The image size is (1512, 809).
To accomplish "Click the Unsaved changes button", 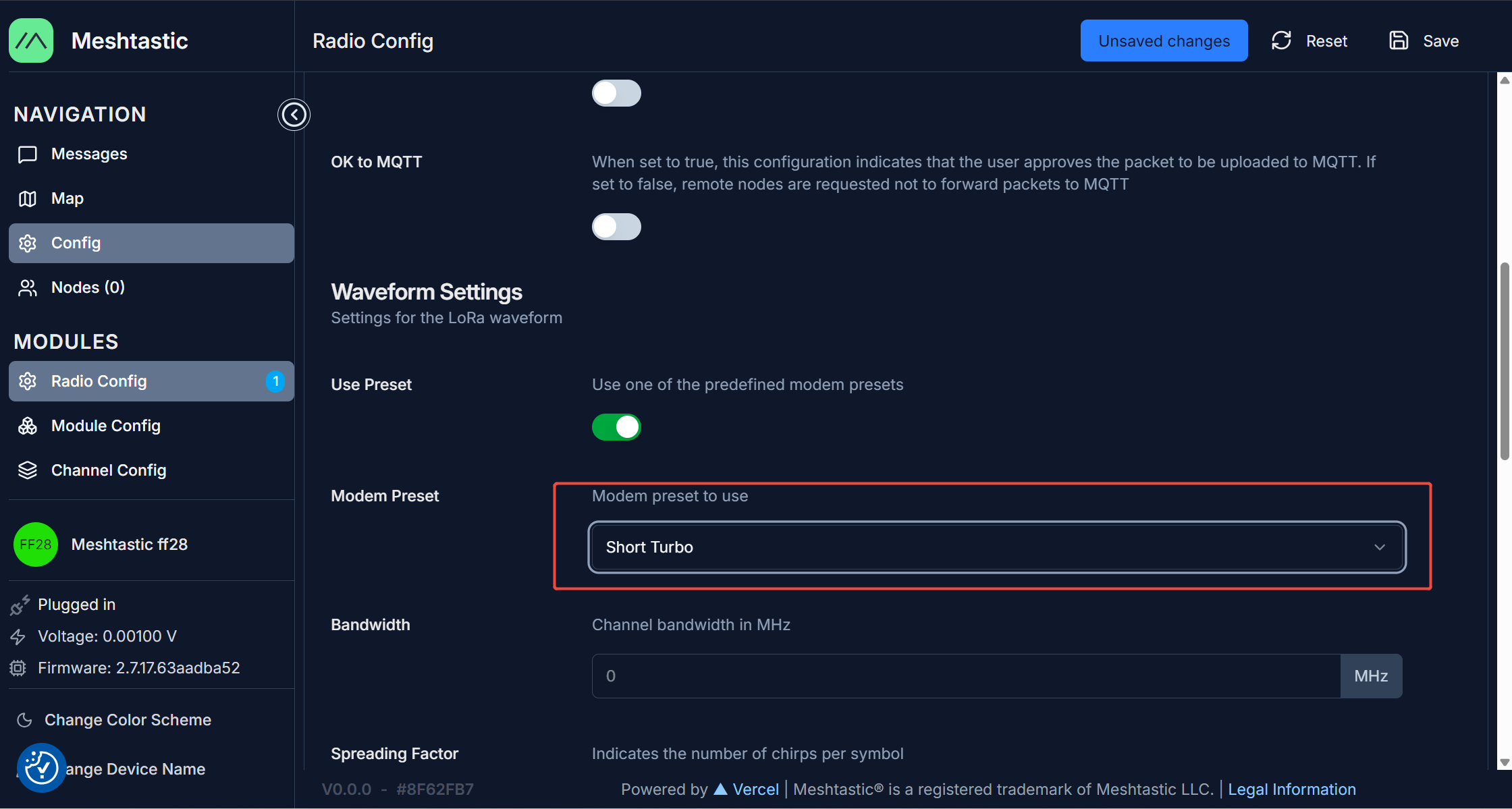I will 1164,40.
